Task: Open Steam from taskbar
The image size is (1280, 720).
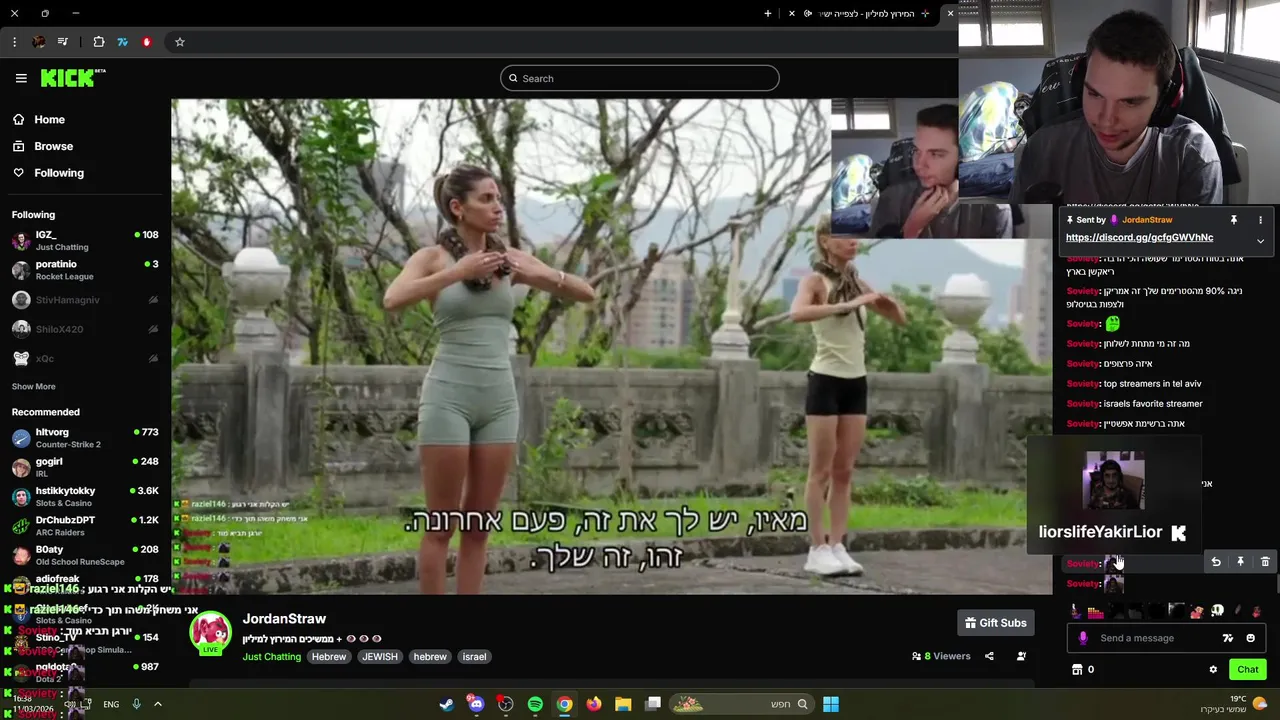Action: (446, 704)
